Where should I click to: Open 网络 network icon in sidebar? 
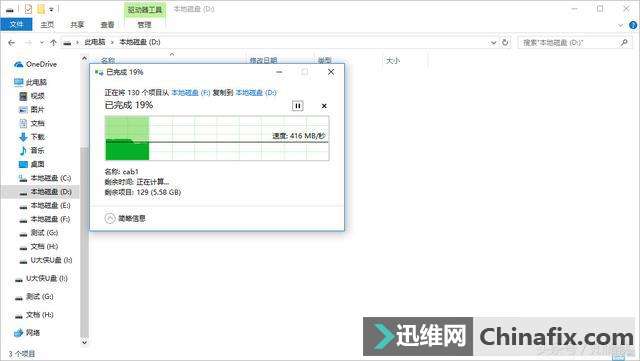18,333
